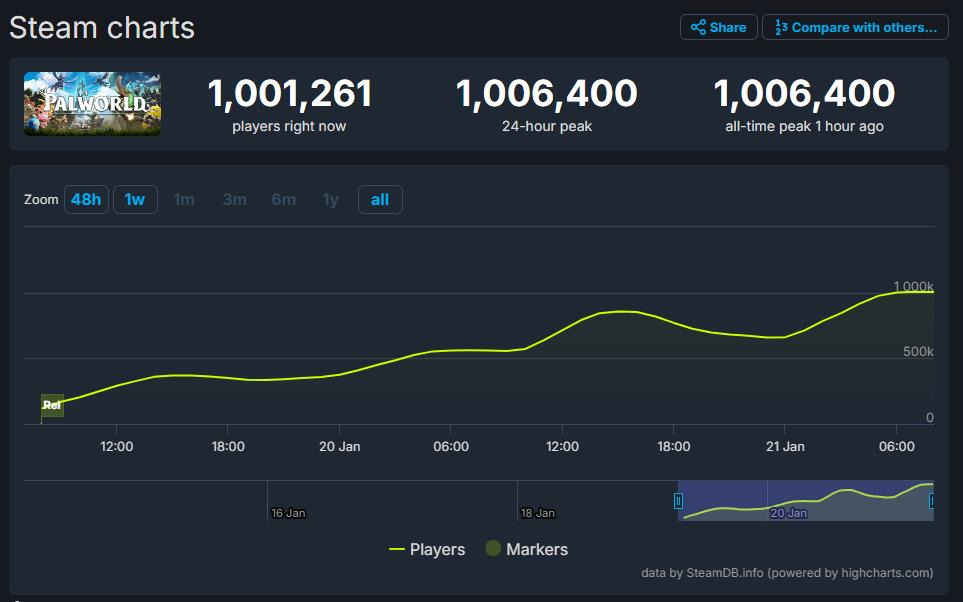Click the highlighted navigator selection area
This screenshot has height=602, width=963.
tap(805, 500)
